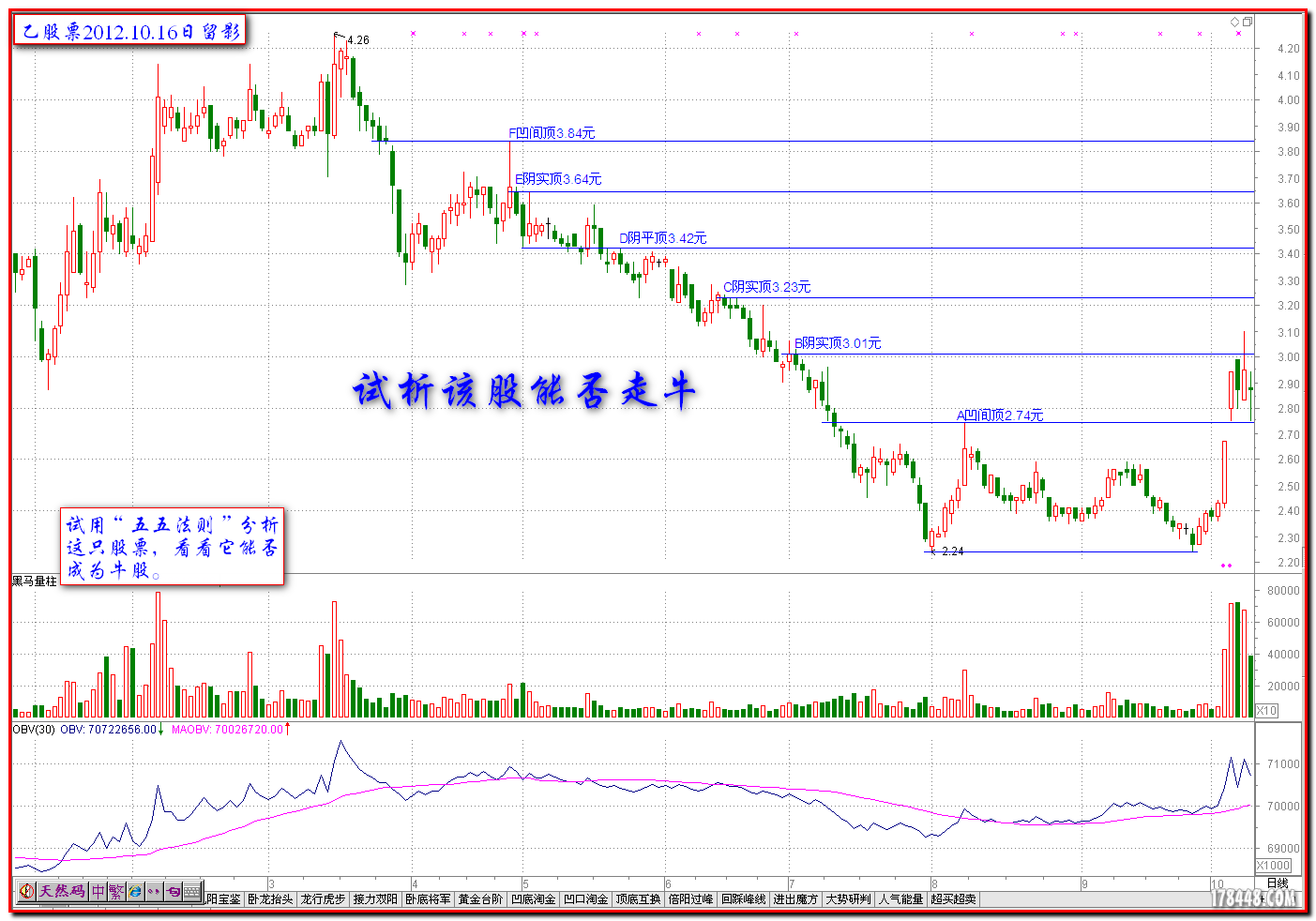Screen dimensions: 1316x921
Task: Select the 卧龙抬头 indicator tab
Action: point(270,898)
